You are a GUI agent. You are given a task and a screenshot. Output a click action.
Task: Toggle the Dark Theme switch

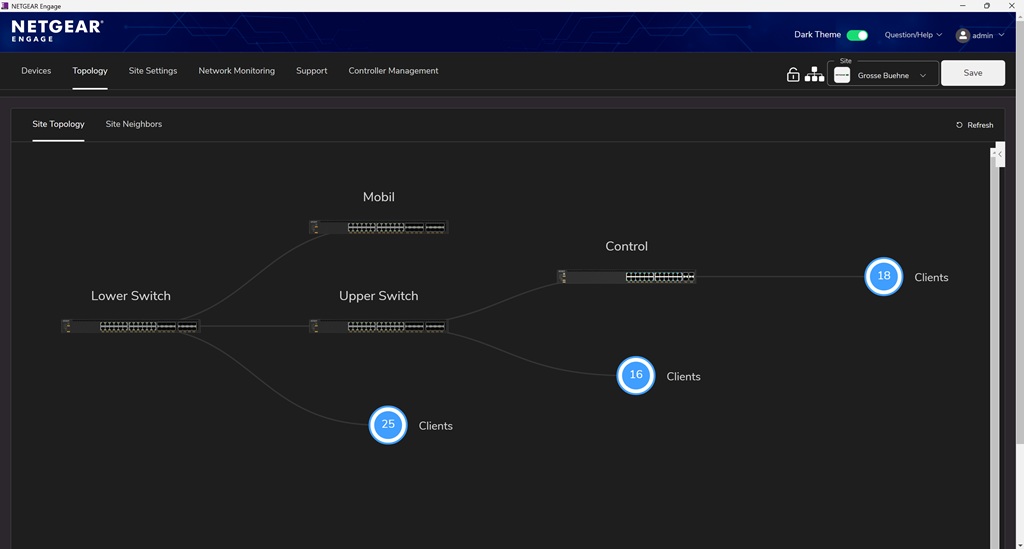pos(857,35)
